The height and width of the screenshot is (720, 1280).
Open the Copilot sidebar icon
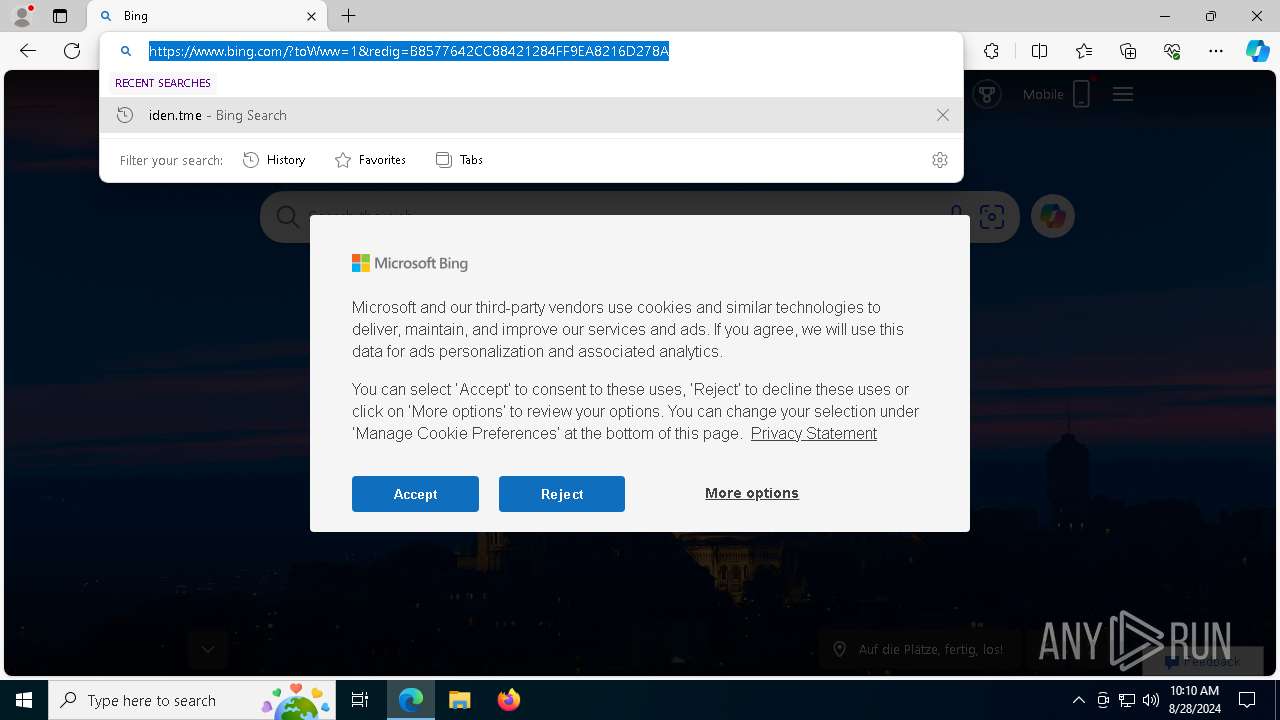(x=1258, y=51)
